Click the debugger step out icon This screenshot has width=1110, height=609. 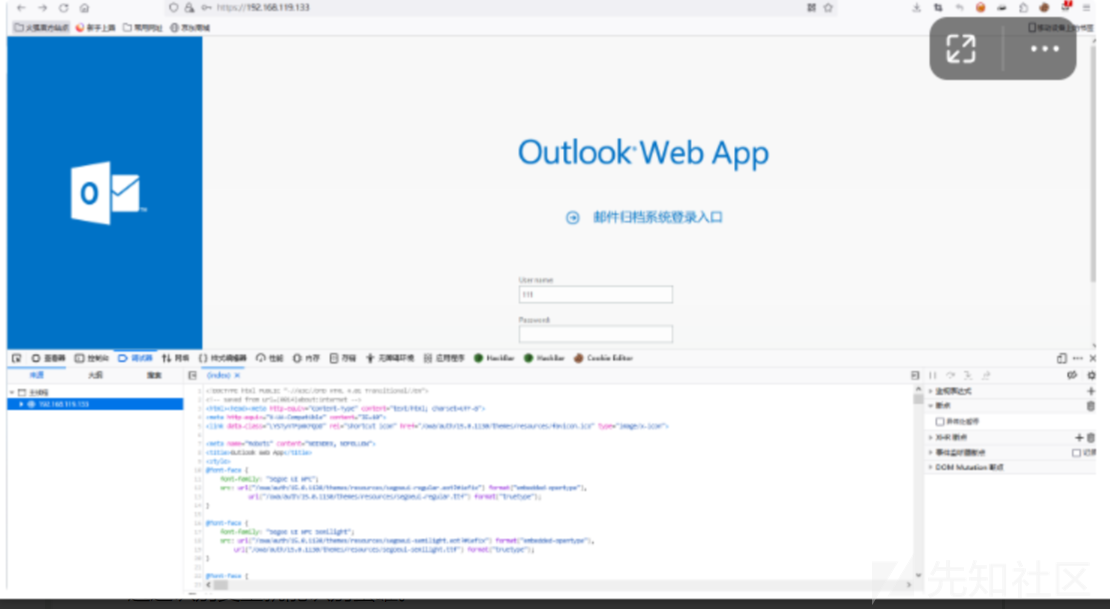pyautogui.click(x=986, y=375)
